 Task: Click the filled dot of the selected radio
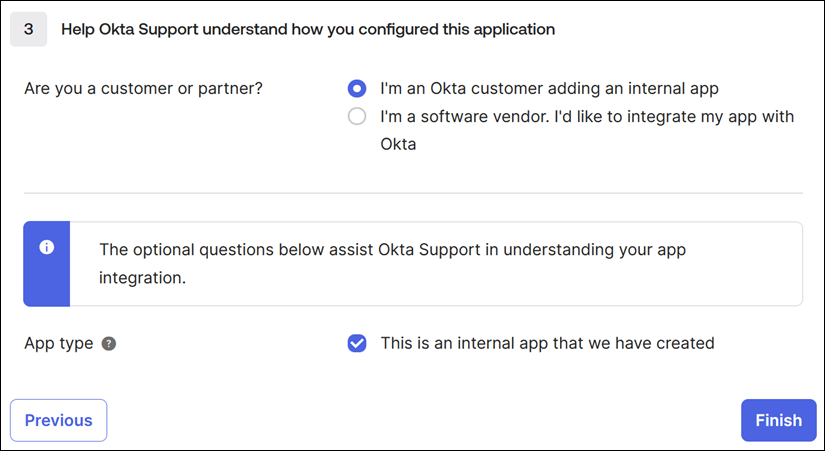pyautogui.click(x=357, y=88)
